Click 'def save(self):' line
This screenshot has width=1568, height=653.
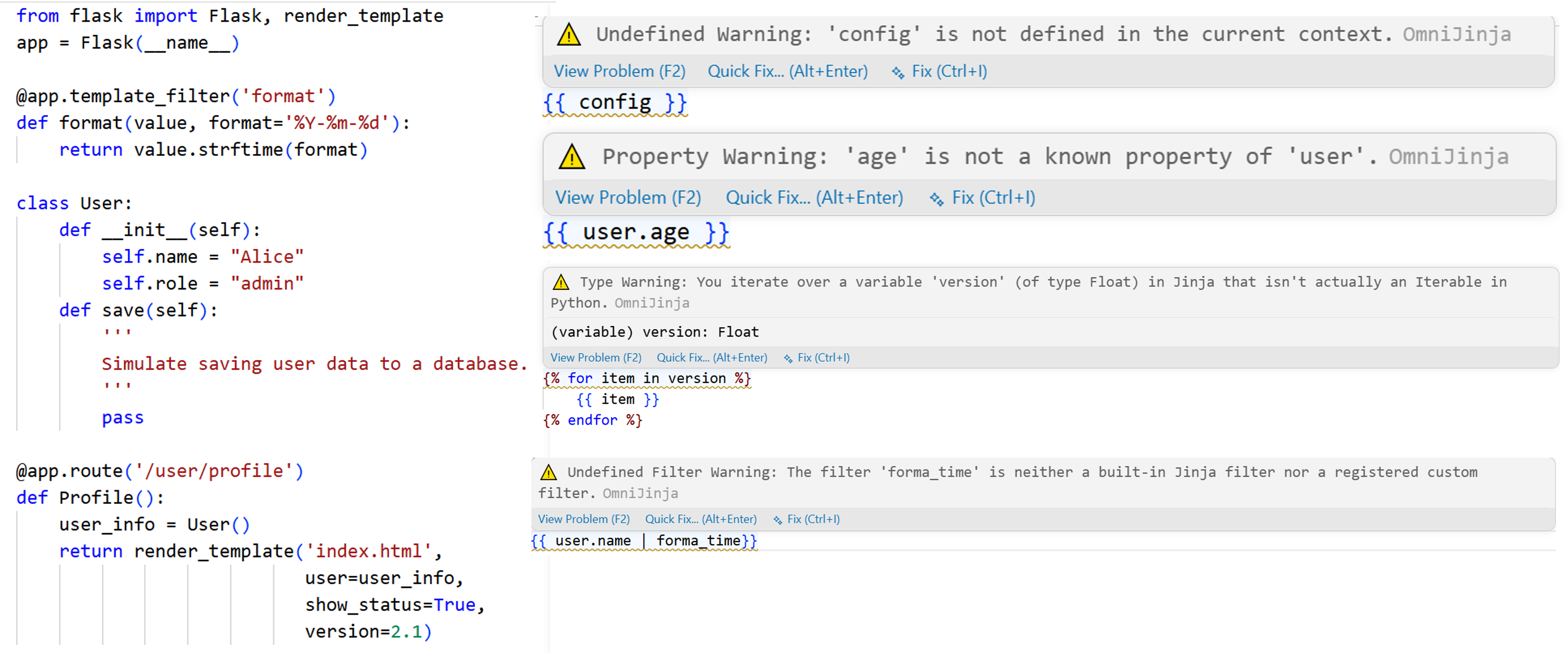(138, 311)
